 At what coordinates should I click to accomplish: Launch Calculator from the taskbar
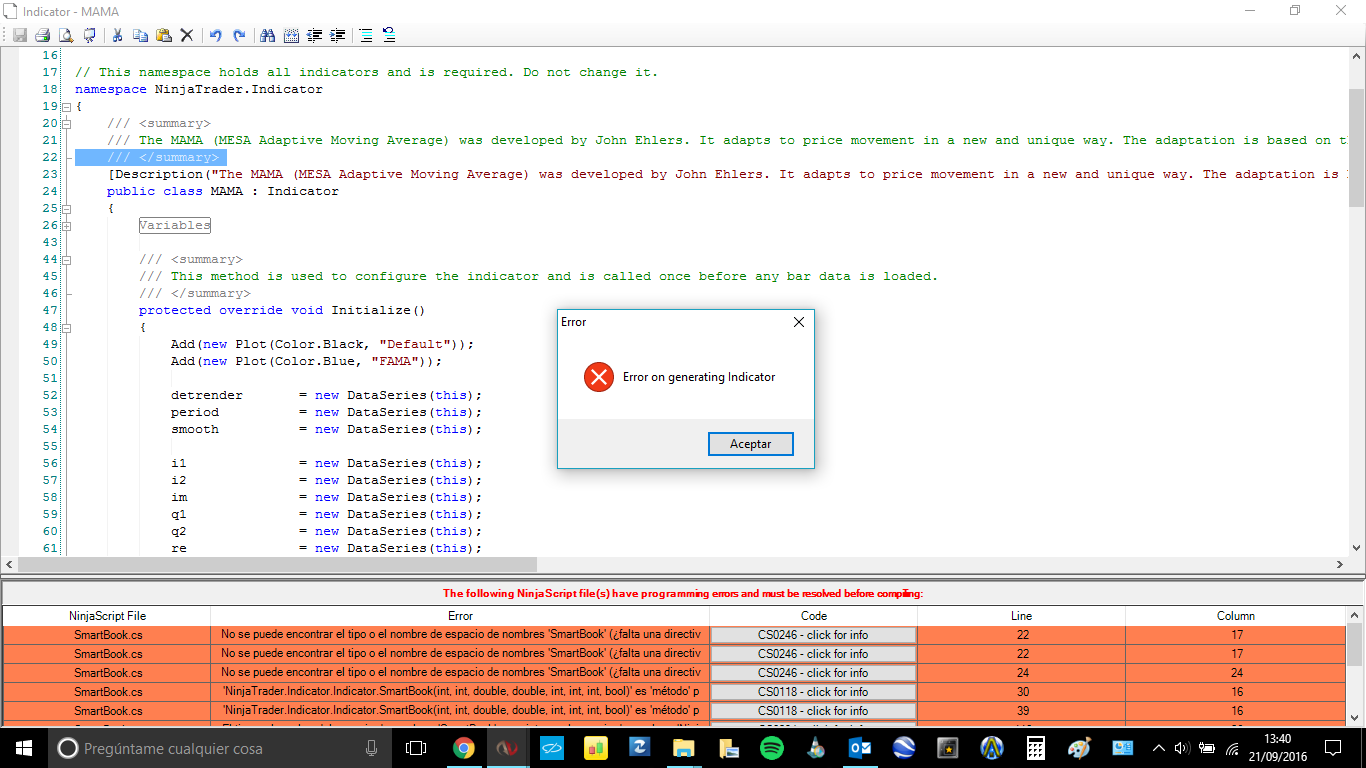point(1035,747)
